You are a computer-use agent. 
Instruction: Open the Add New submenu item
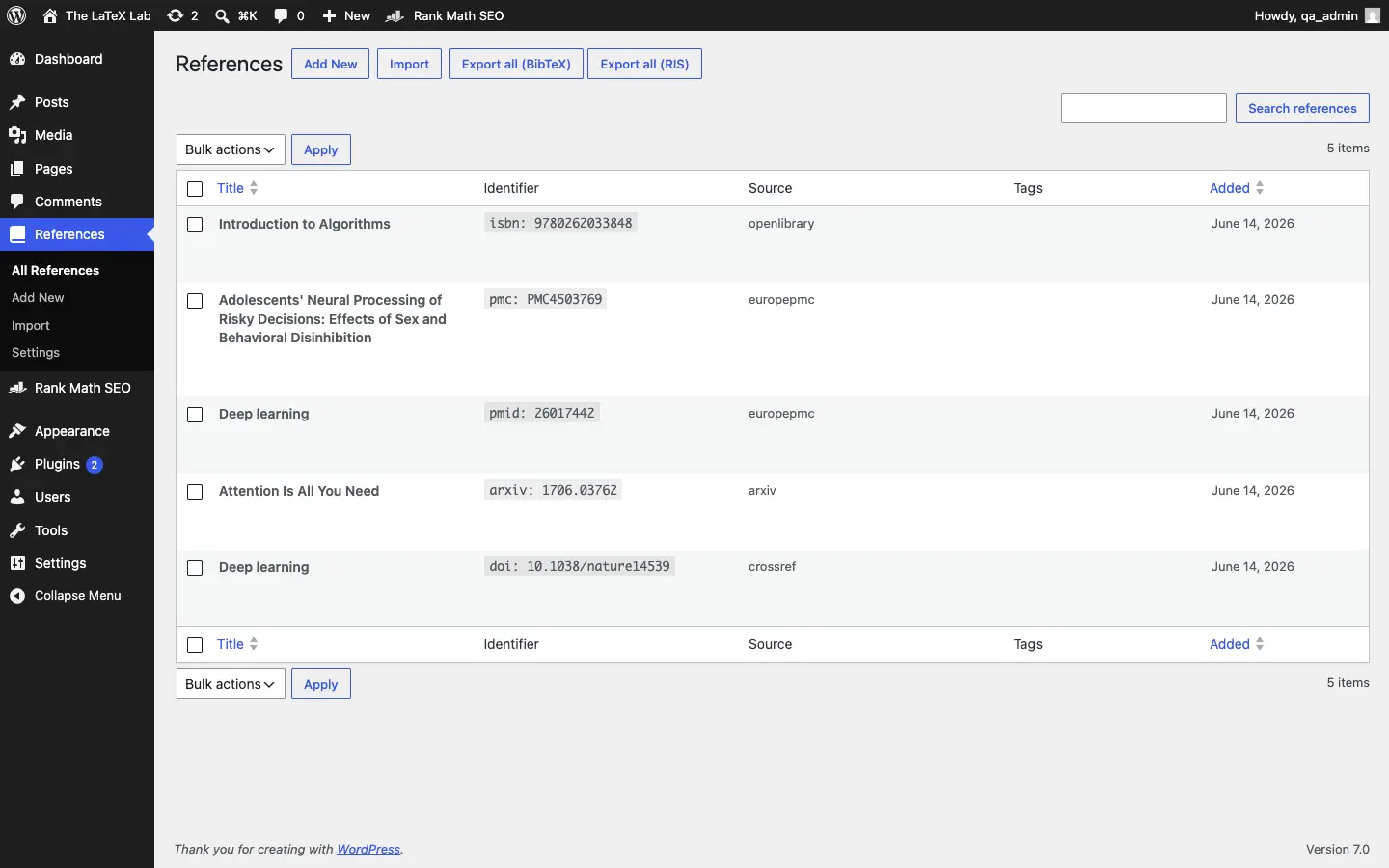(38, 297)
